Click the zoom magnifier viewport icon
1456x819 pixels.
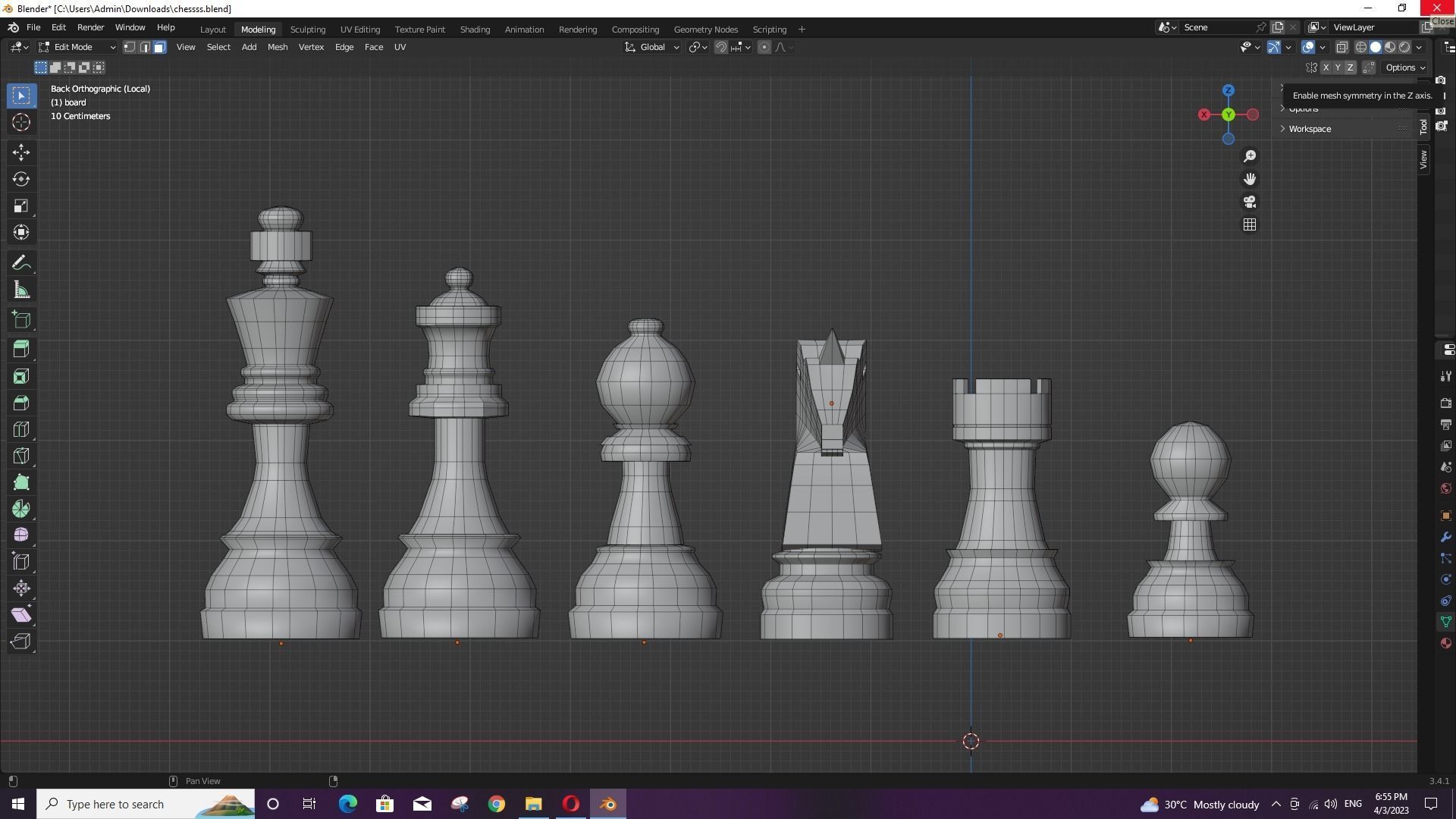click(x=1250, y=156)
